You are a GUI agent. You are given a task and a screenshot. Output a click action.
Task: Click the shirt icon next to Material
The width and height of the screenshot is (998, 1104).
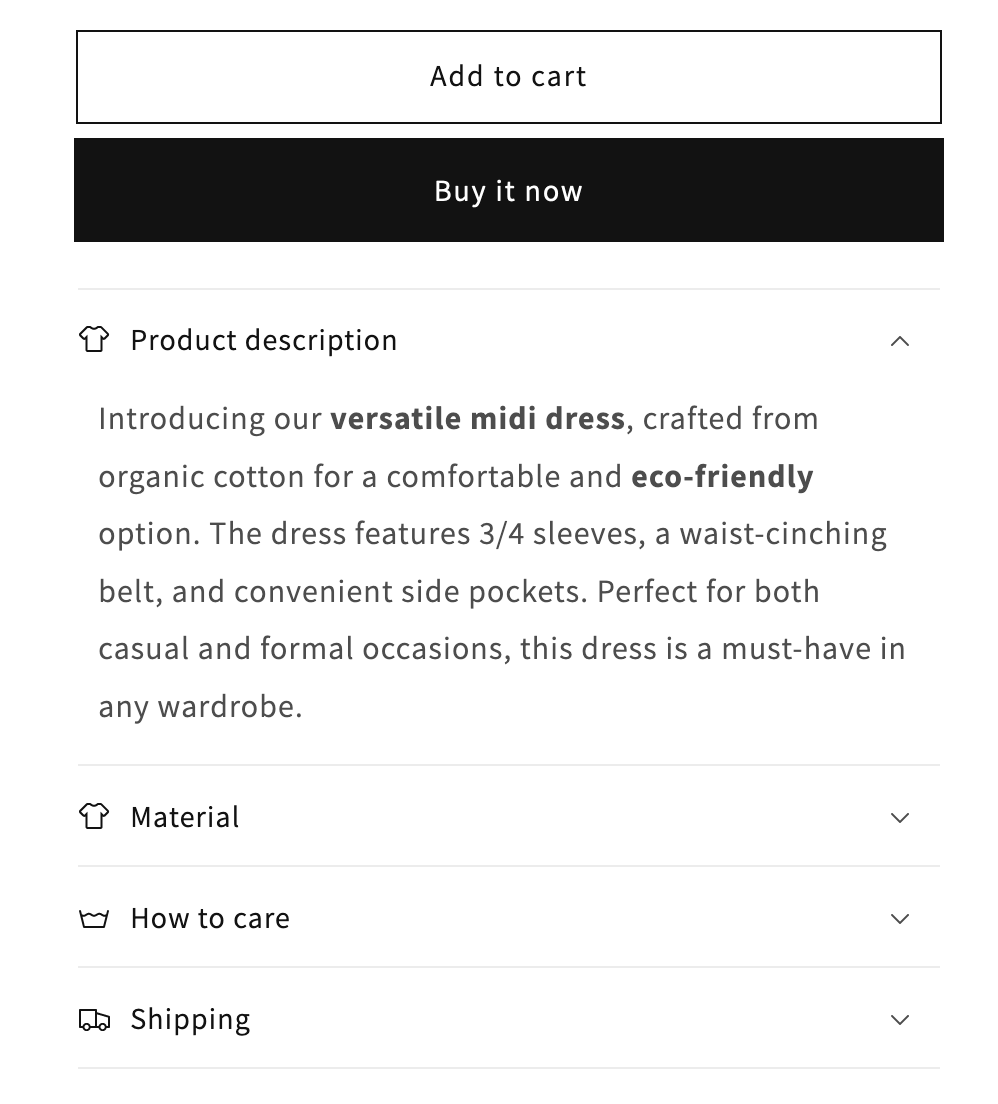pos(94,817)
